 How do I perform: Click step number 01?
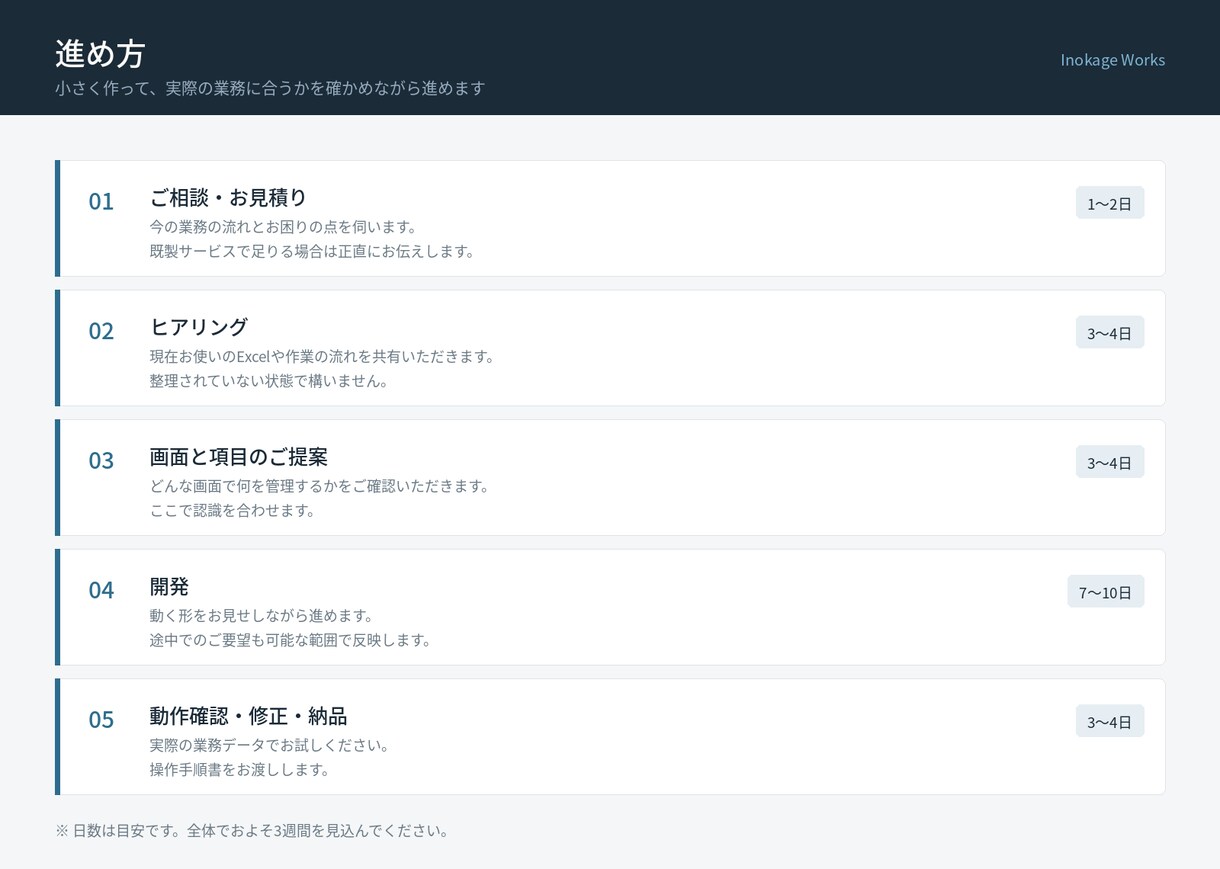pyautogui.click(x=101, y=201)
